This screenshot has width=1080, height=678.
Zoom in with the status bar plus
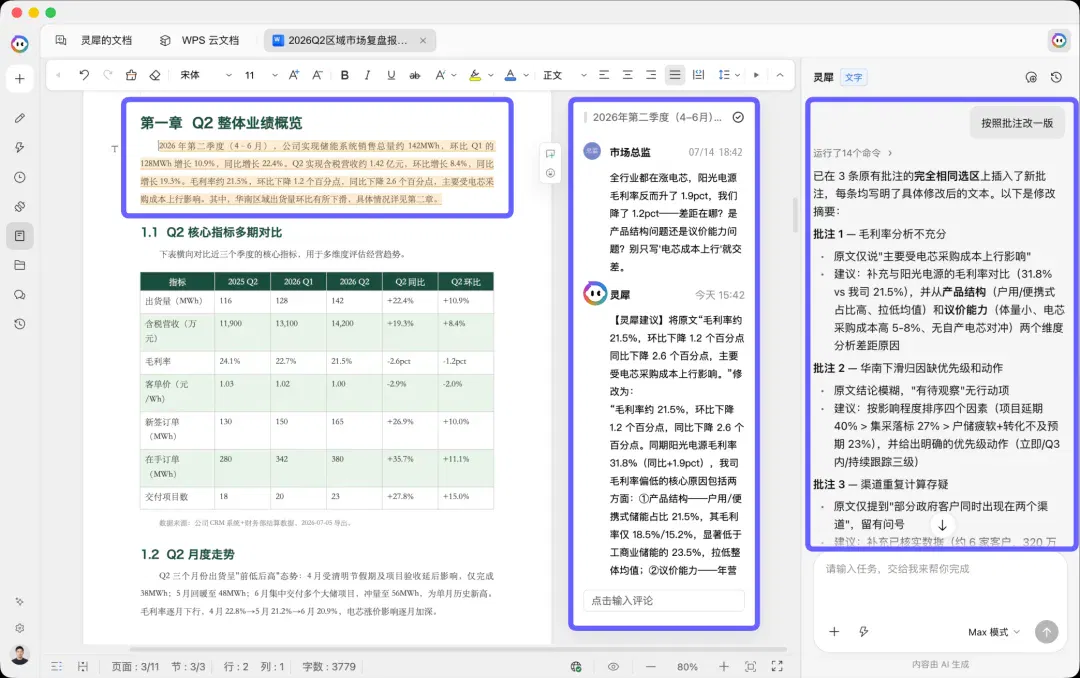pyautogui.click(x=723, y=666)
